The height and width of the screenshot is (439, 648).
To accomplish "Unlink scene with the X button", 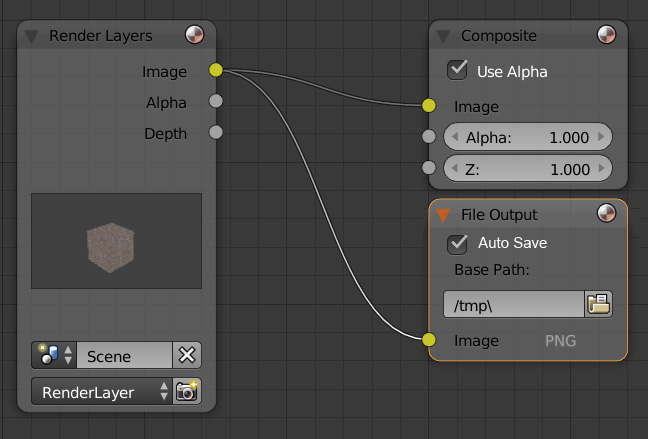I will [187, 355].
